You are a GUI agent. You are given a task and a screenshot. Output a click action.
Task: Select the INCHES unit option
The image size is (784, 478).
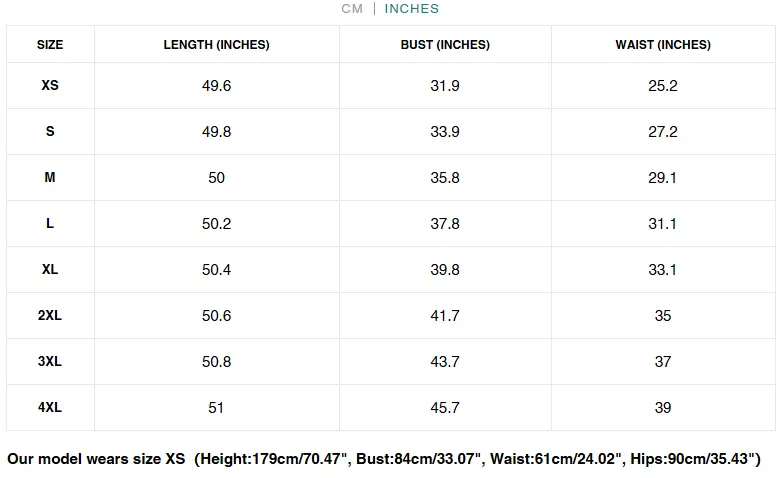412,9
